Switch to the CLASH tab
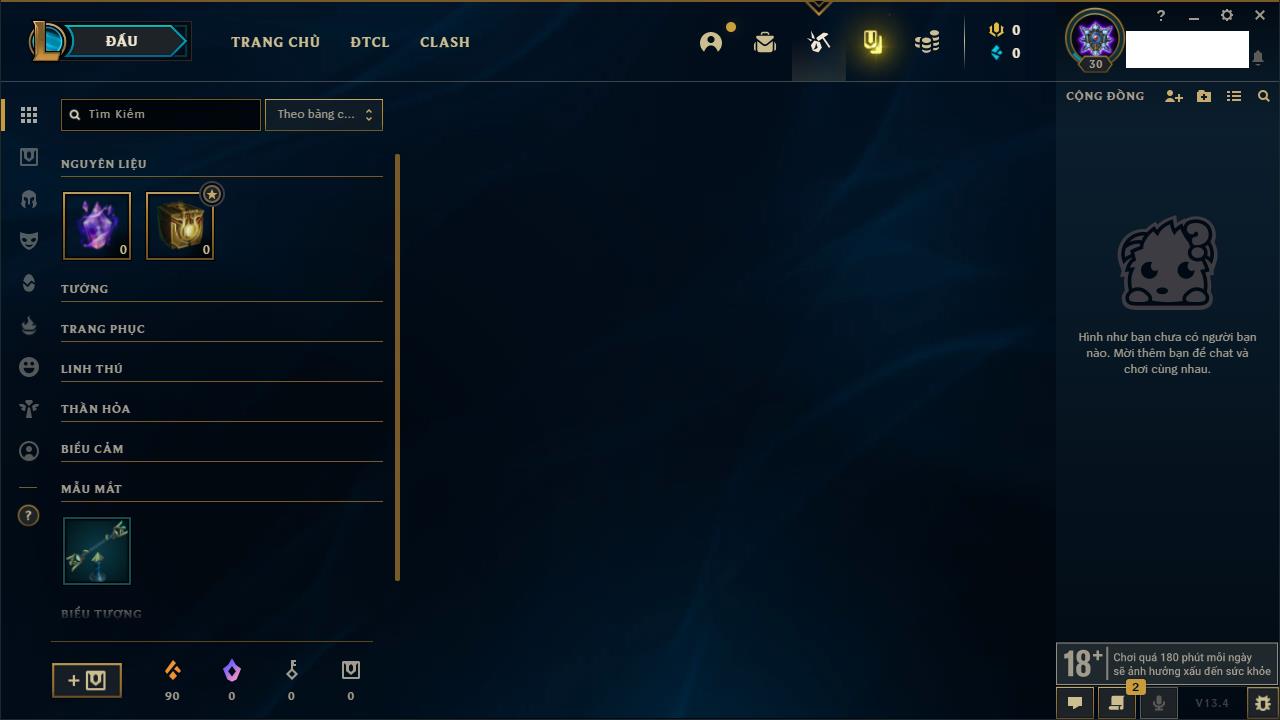 click(x=445, y=42)
